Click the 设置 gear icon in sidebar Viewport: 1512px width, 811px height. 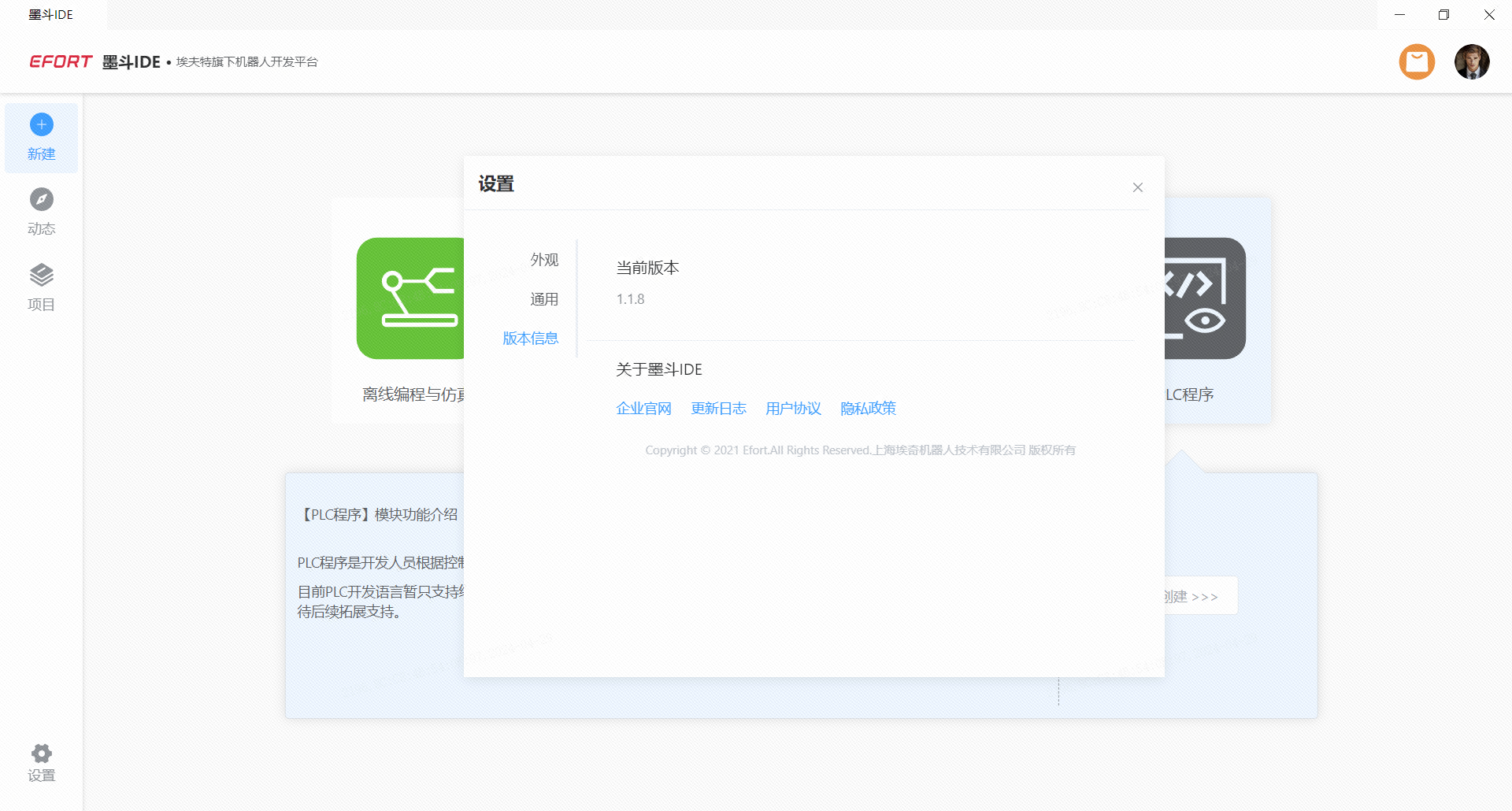click(x=42, y=754)
